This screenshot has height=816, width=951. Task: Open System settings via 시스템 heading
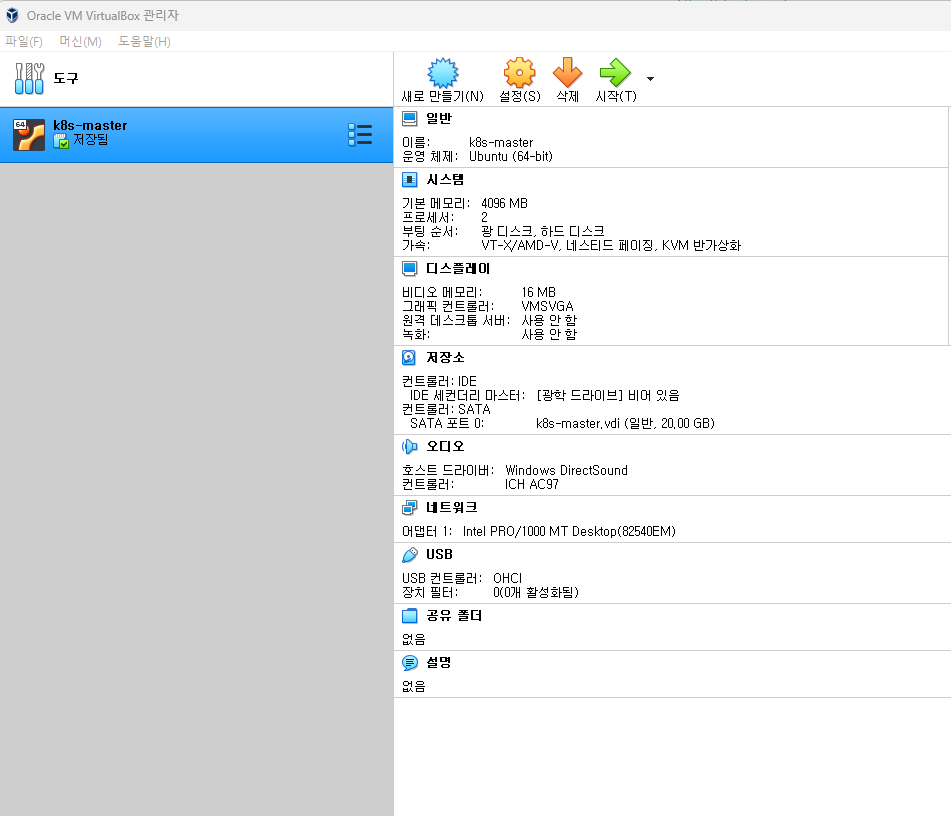click(x=445, y=180)
